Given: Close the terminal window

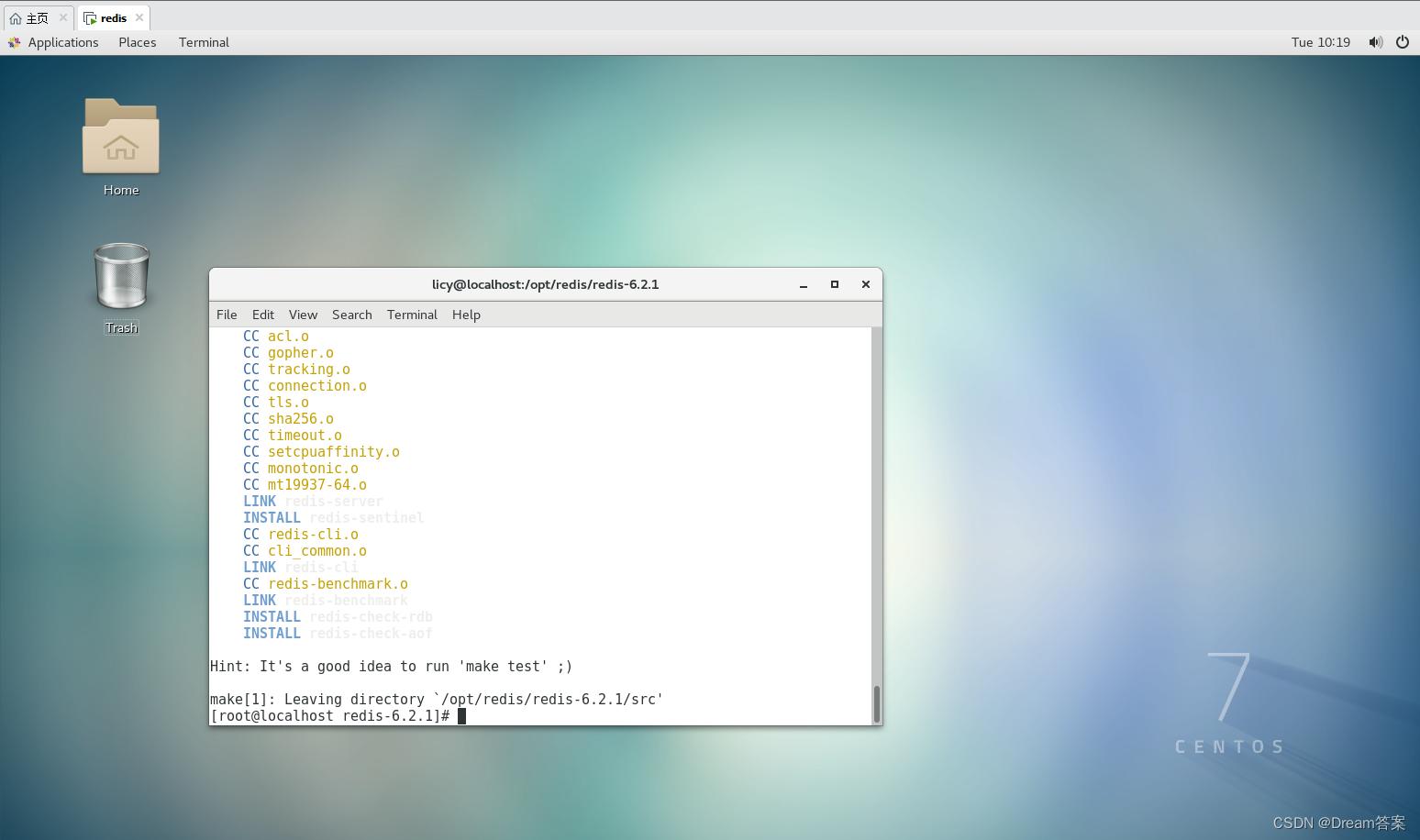Looking at the screenshot, I should (x=866, y=284).
